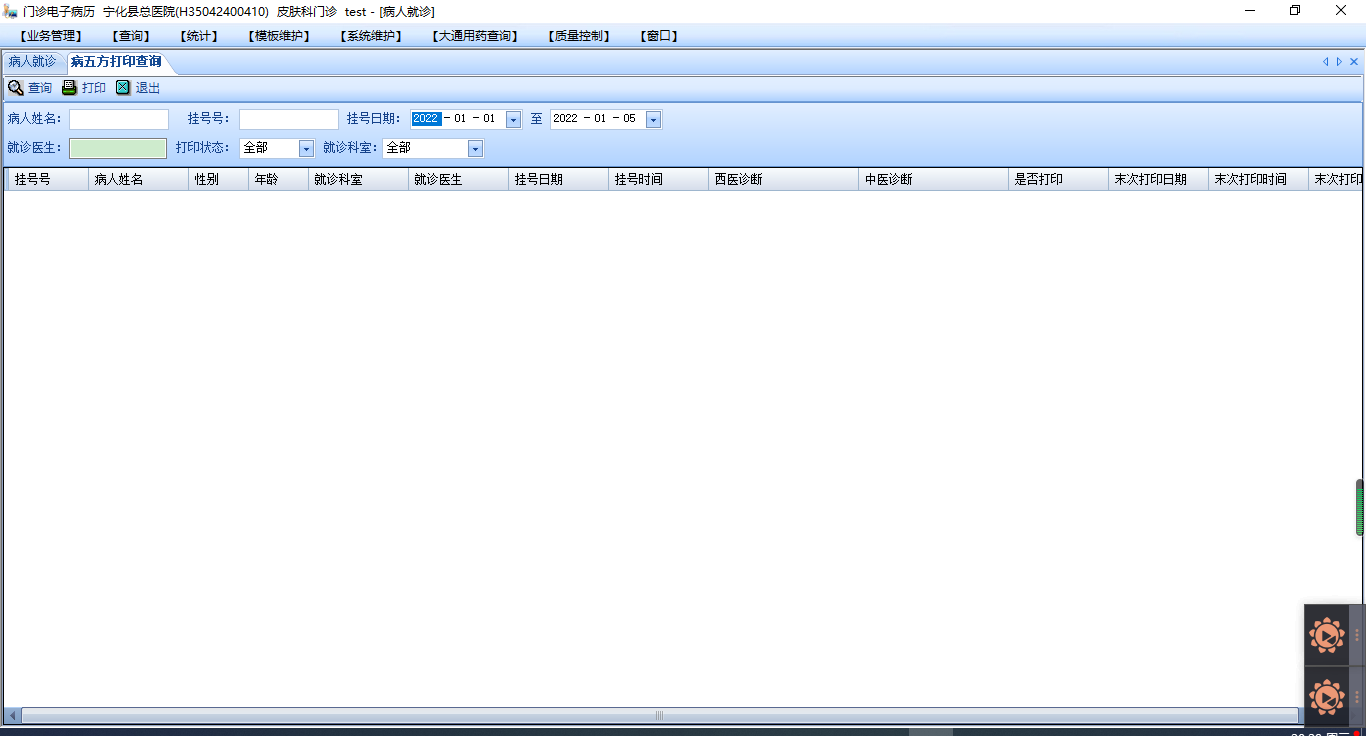Click the horizontal scrollbar thumb
The image size is (1366, 736).
click(x=660, y=716)
